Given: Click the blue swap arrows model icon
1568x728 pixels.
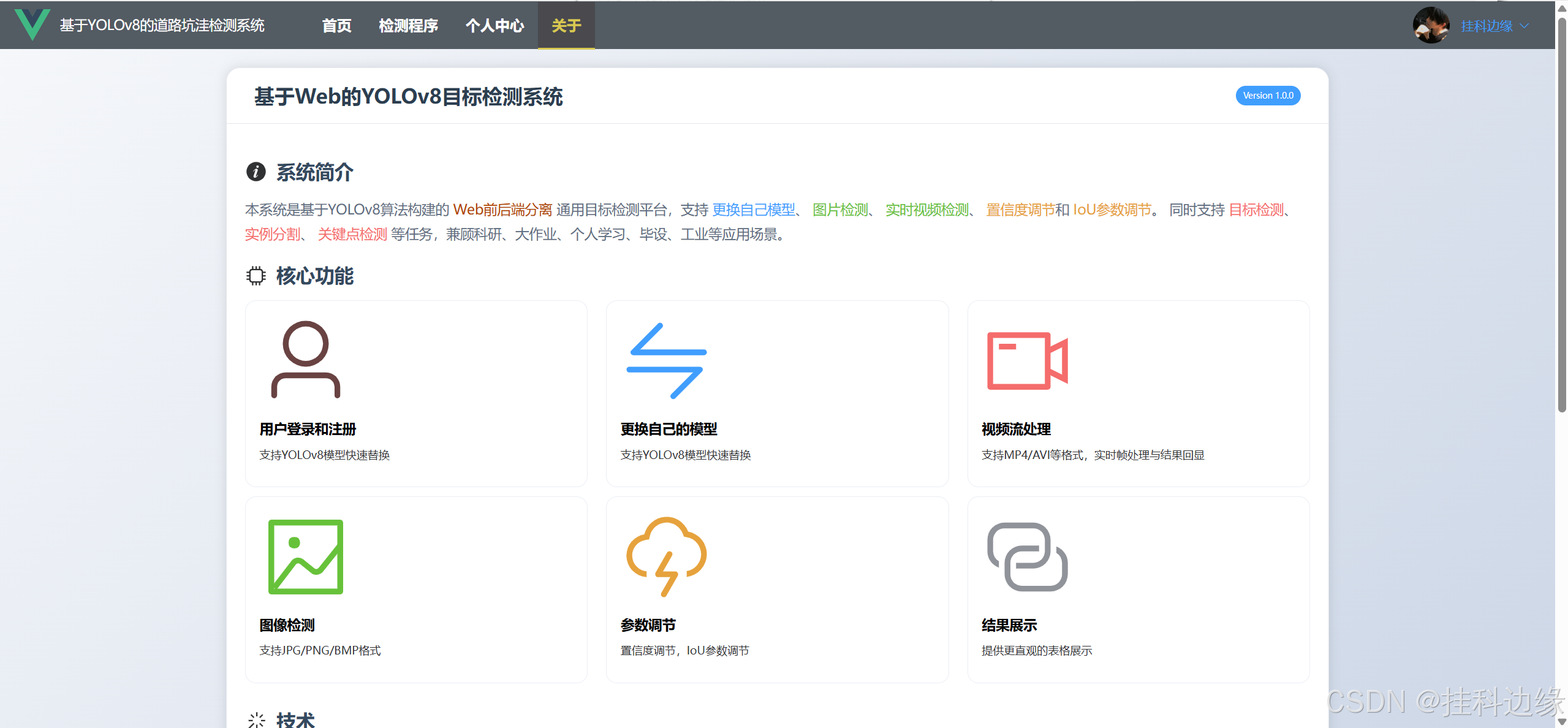Looking at the screenshot, I should point(666,360).
